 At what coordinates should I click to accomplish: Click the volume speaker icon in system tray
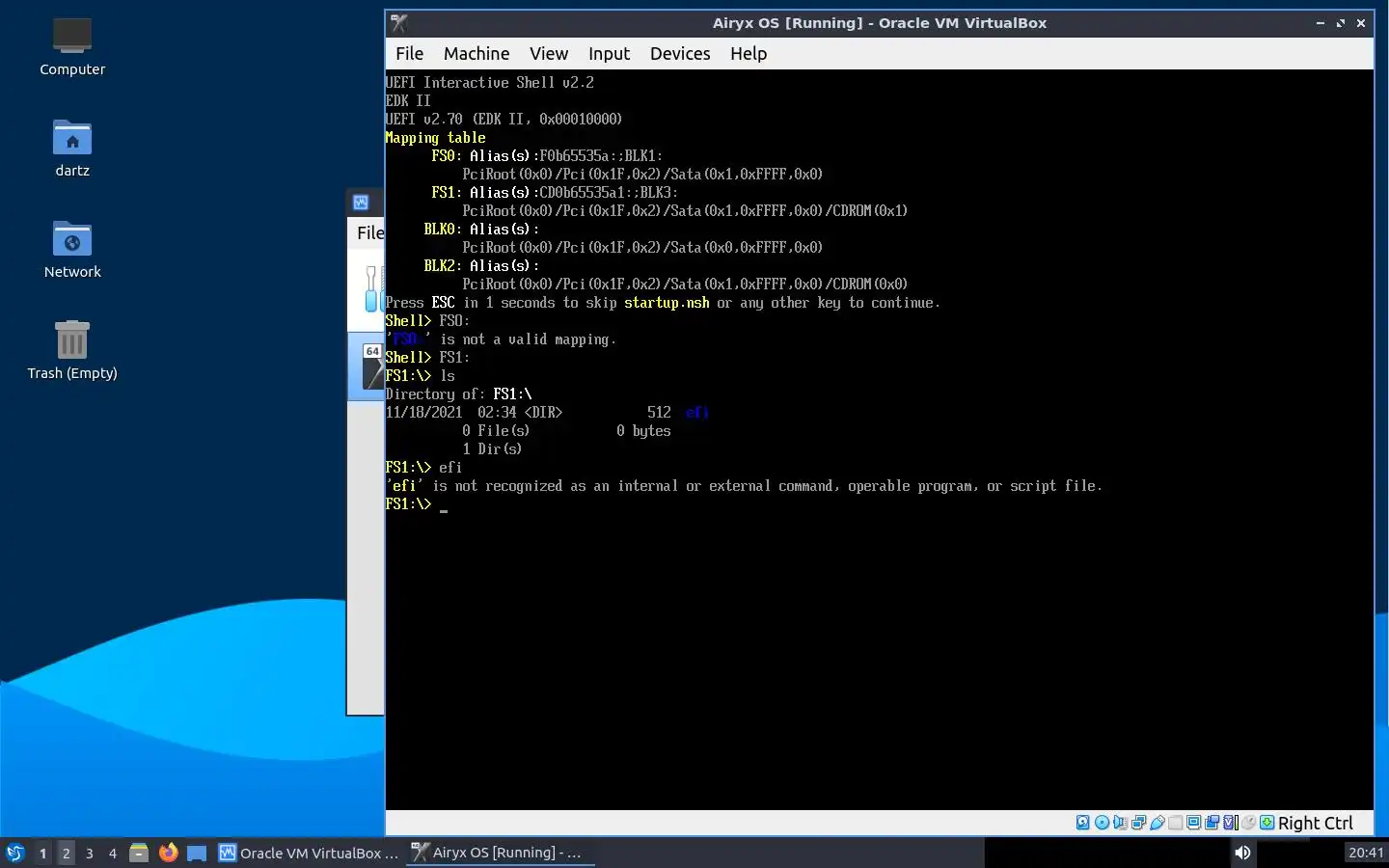click(x=1242, y=853)
